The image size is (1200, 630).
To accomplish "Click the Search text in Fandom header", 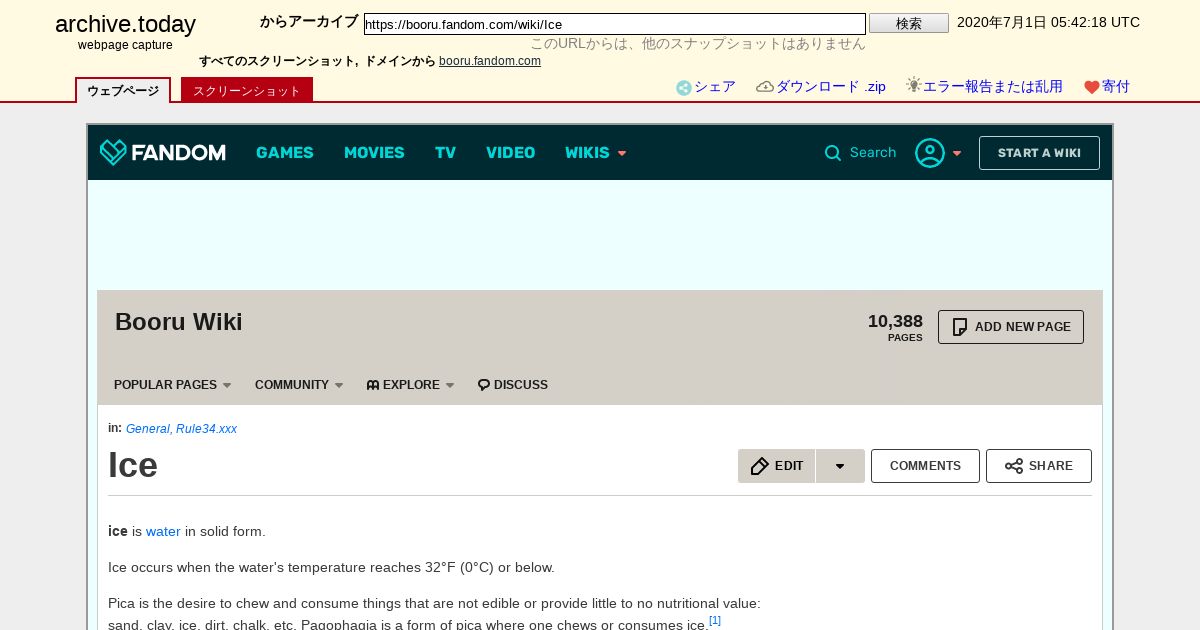I will [x=873, y=153].
